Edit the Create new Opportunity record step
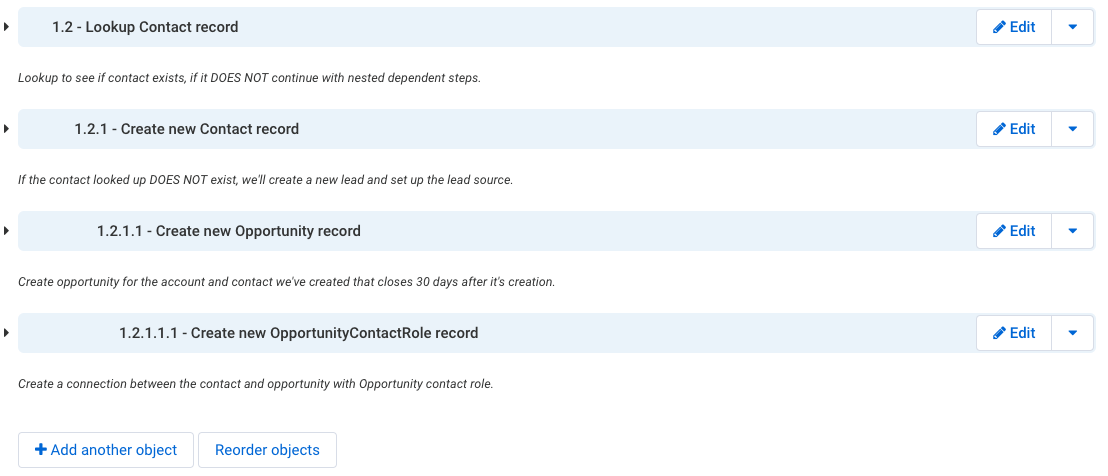The height and width of the screenshot is (476, 1108). (1014, 231)
